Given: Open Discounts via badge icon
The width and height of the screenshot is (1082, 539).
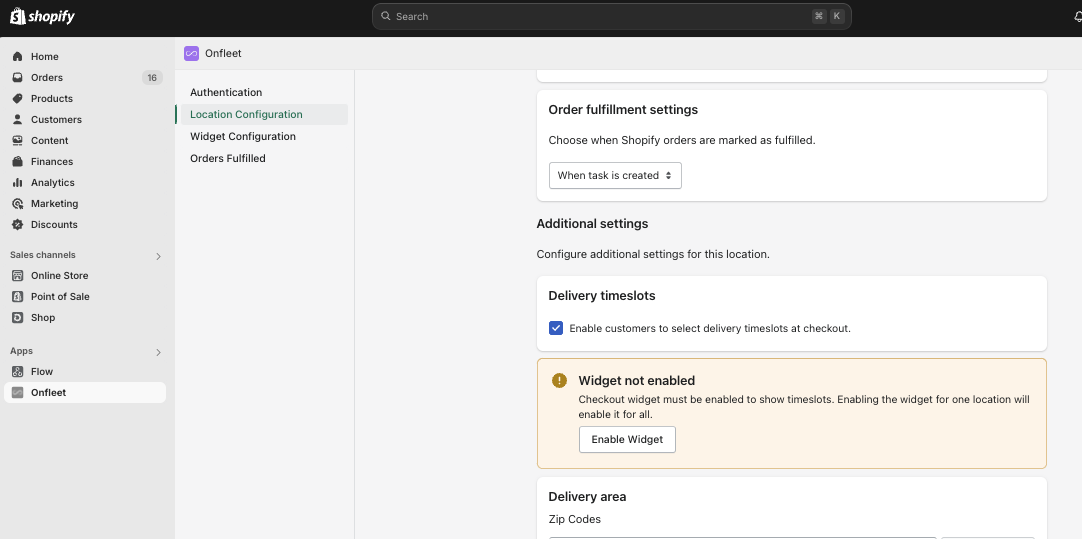Looking at the screenshot, I should coord(18,224).
